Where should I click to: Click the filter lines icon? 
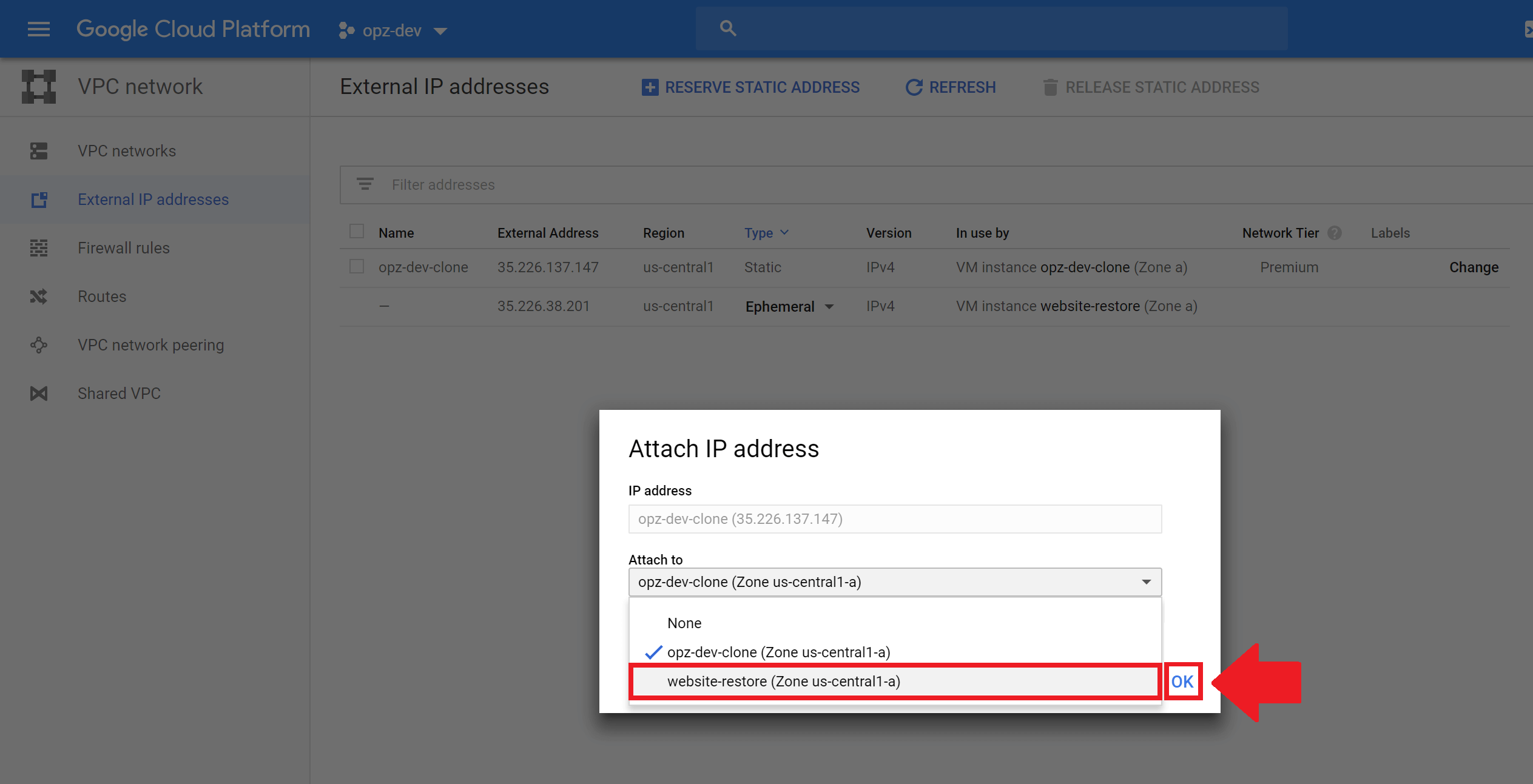365,184
